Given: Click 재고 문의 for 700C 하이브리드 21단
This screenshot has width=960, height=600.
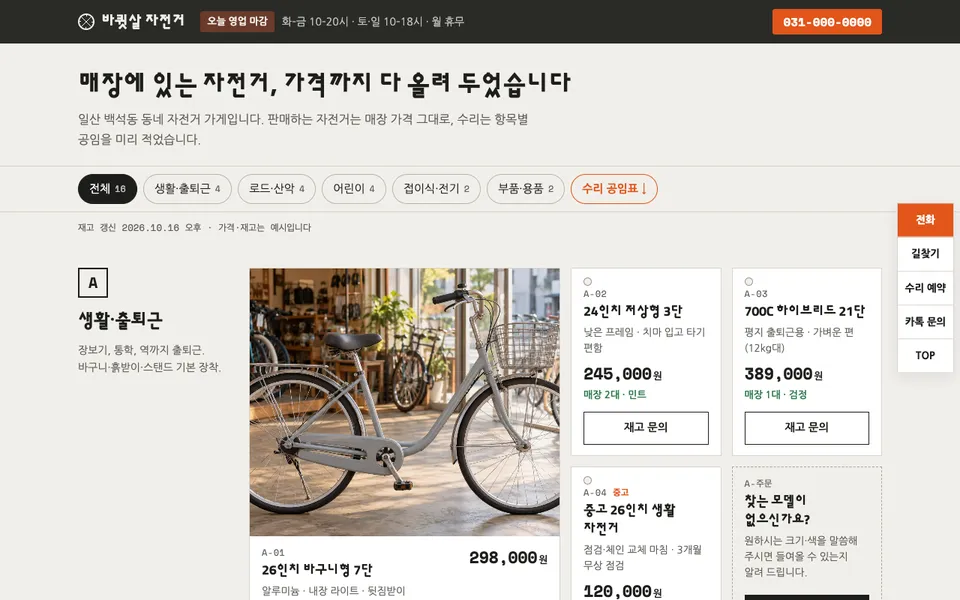Looking at the screenshot, I should [807, 428].
